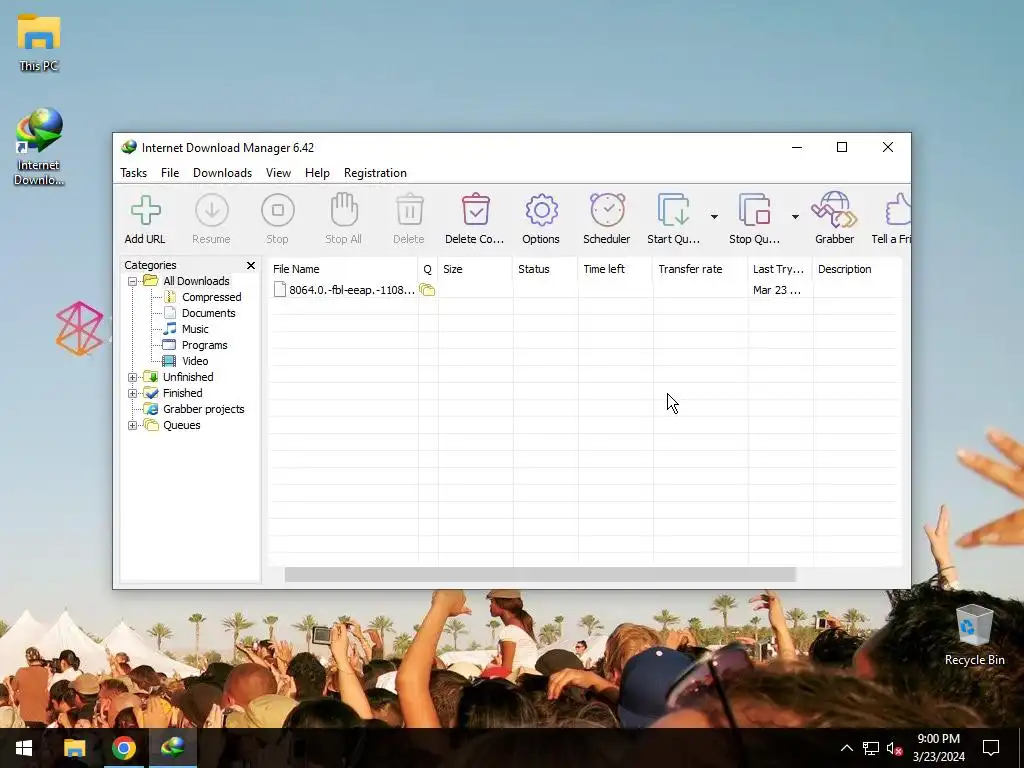Select Internet Download Manager desktop shortcut
1024x768 pixels.
pos(39,147)
